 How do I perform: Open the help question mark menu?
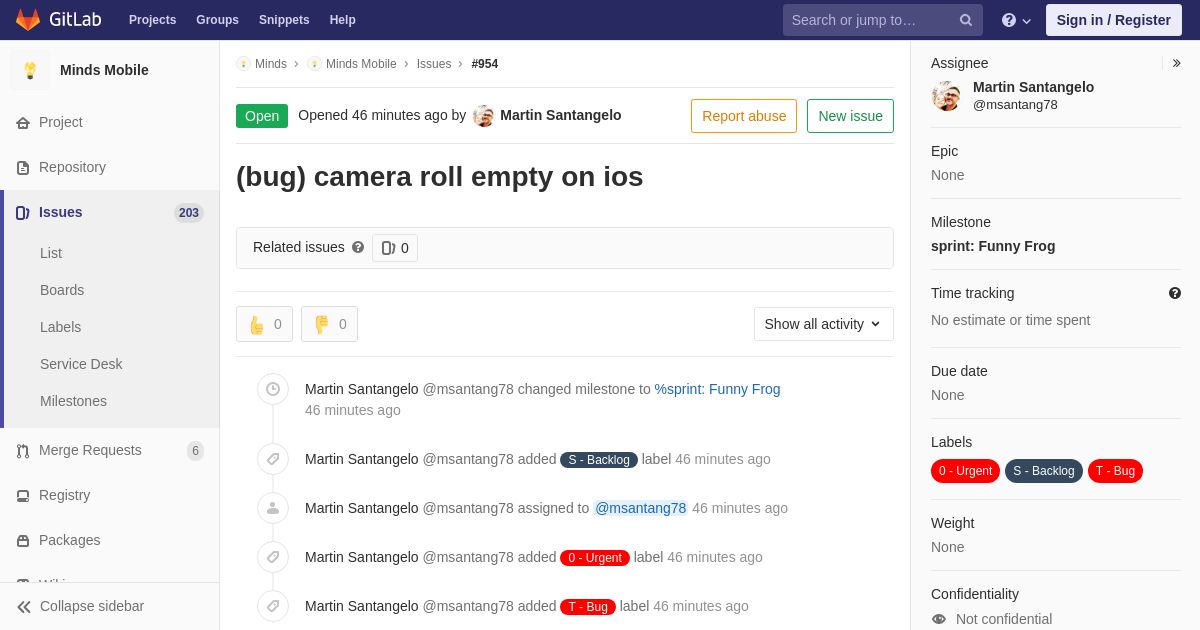point(1016,20)
